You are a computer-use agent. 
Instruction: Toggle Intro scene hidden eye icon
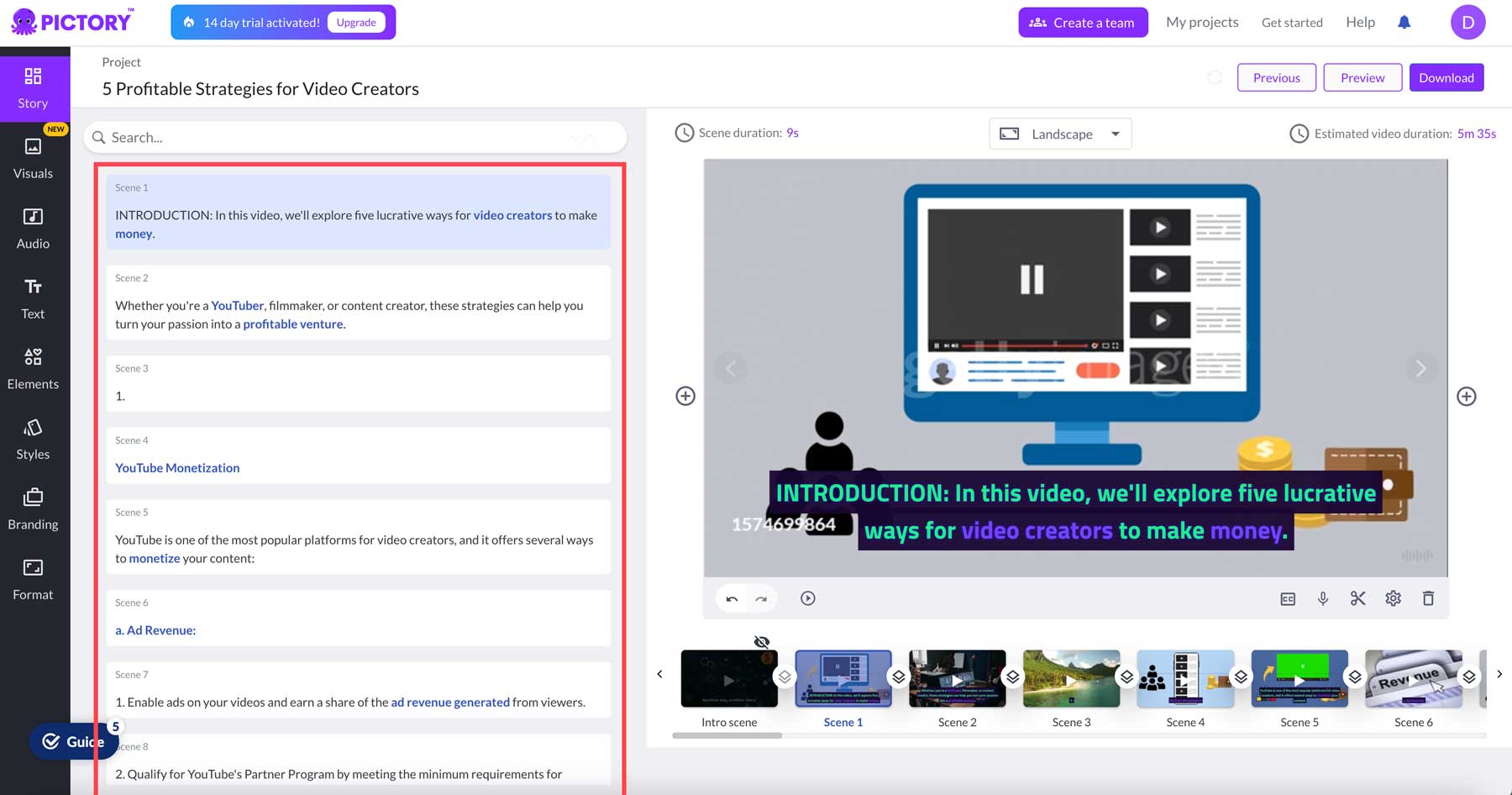click(762, 642)
